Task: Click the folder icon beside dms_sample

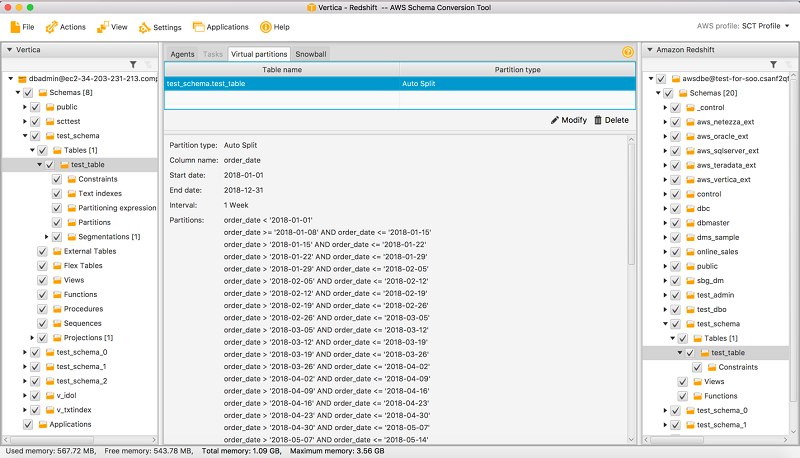Action: coord(690,237)
